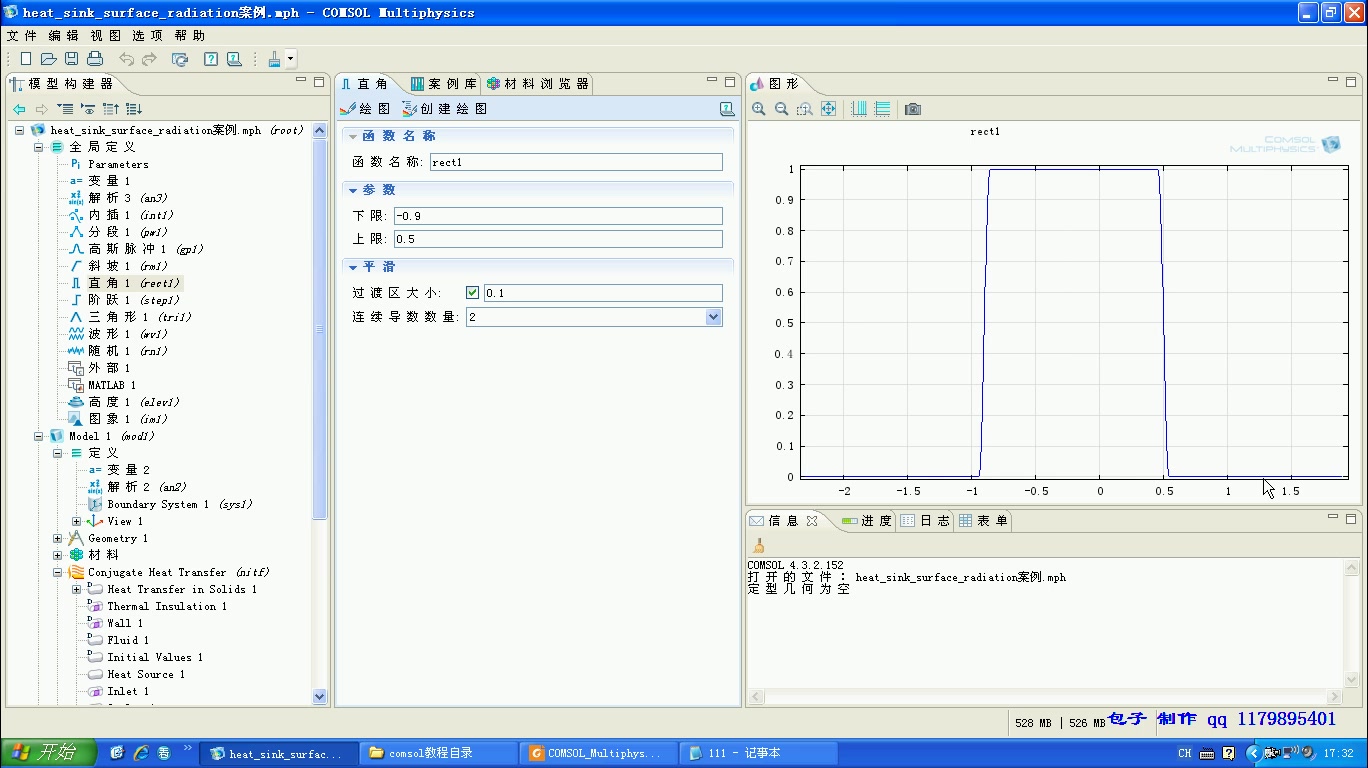
Task: Move node down in model tree
Action: (134, 109)
